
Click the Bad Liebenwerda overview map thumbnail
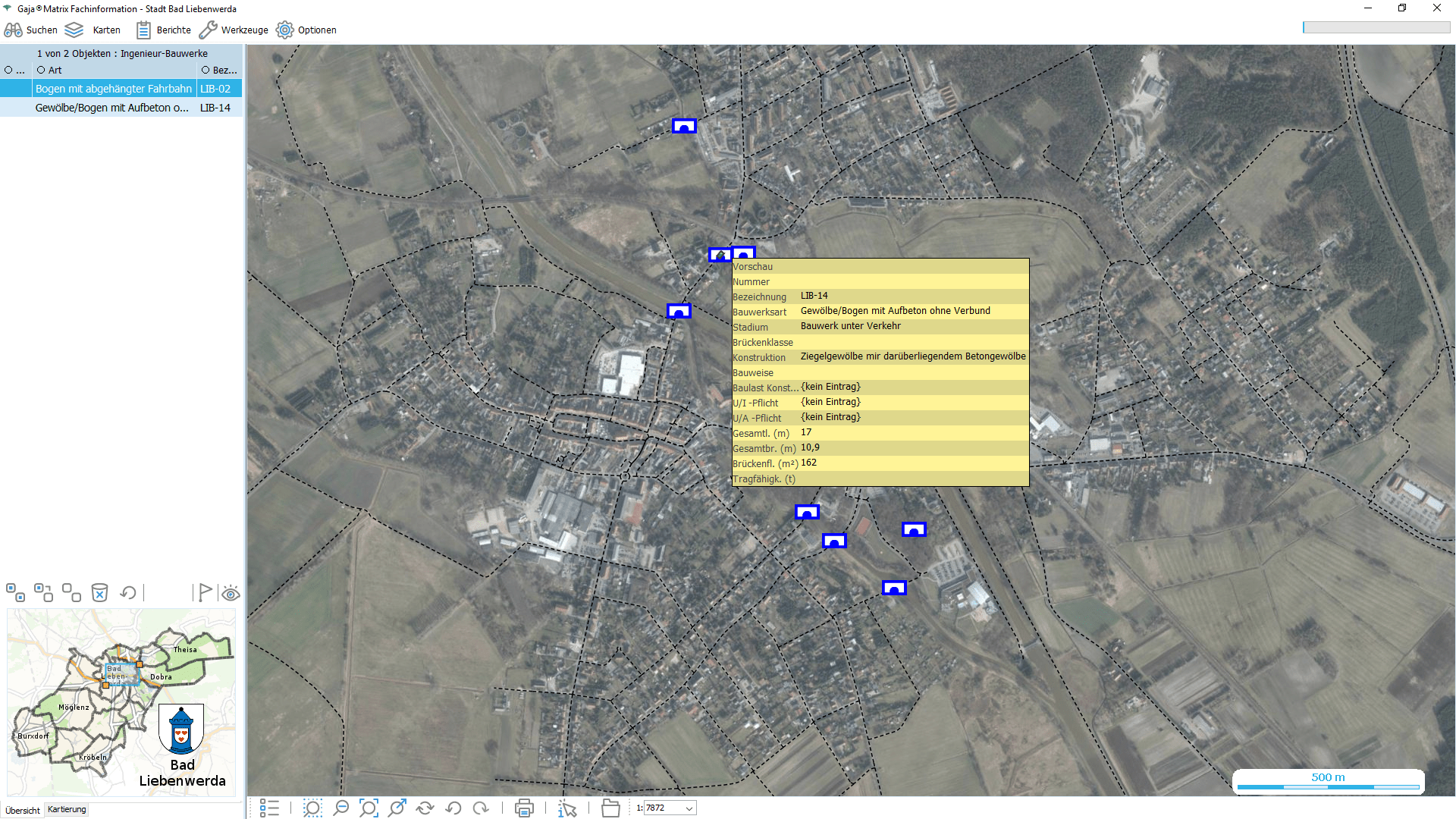[x=121, y=701]
